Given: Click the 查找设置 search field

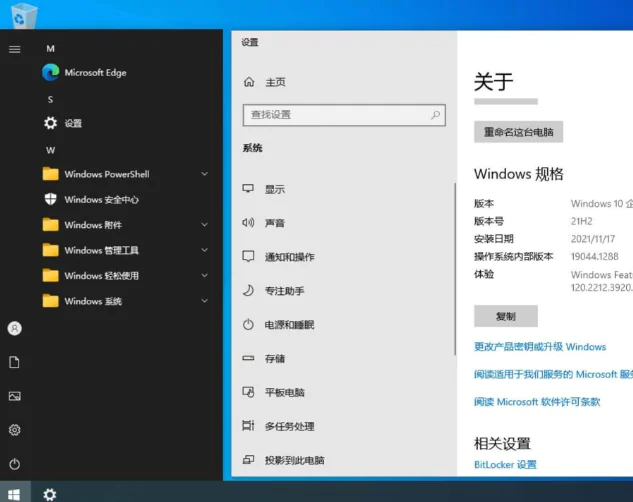Looking at the screenshot, I should 344,115.
